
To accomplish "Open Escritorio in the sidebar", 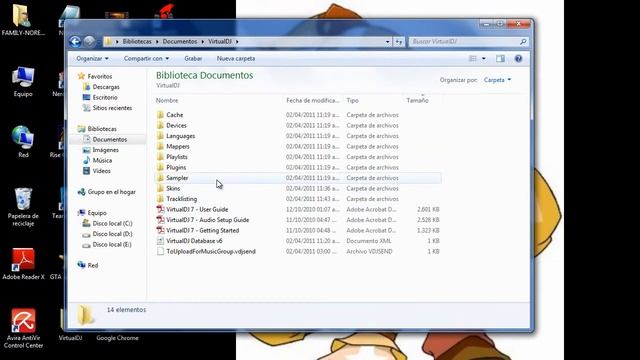I will [105, 98].
